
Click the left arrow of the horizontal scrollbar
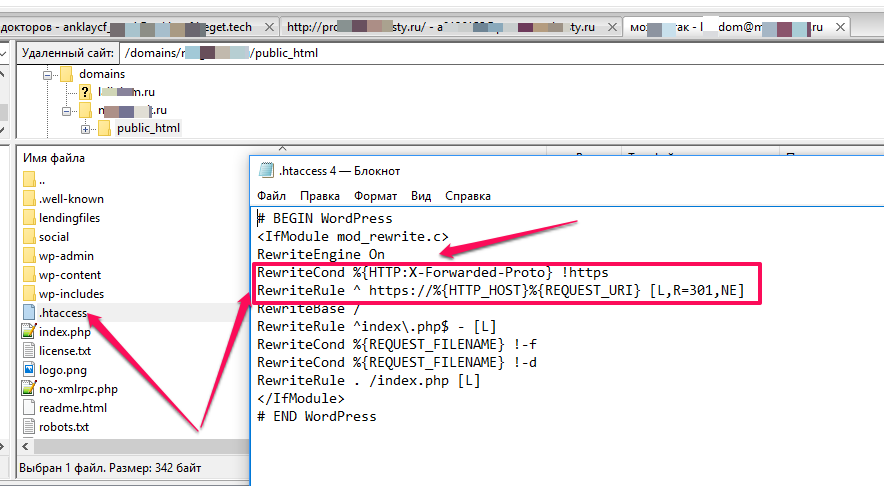click(26, 446)
